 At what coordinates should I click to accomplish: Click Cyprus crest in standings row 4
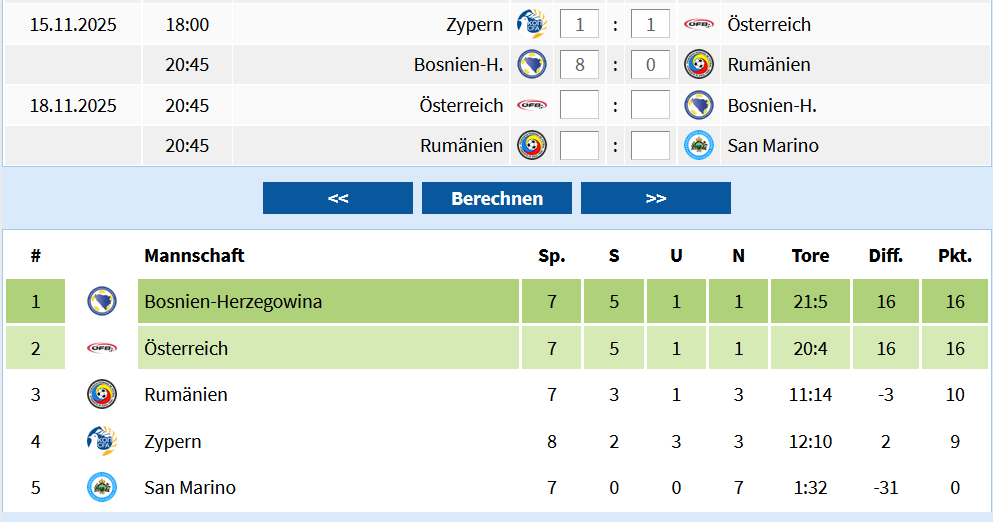click(101, 441)
